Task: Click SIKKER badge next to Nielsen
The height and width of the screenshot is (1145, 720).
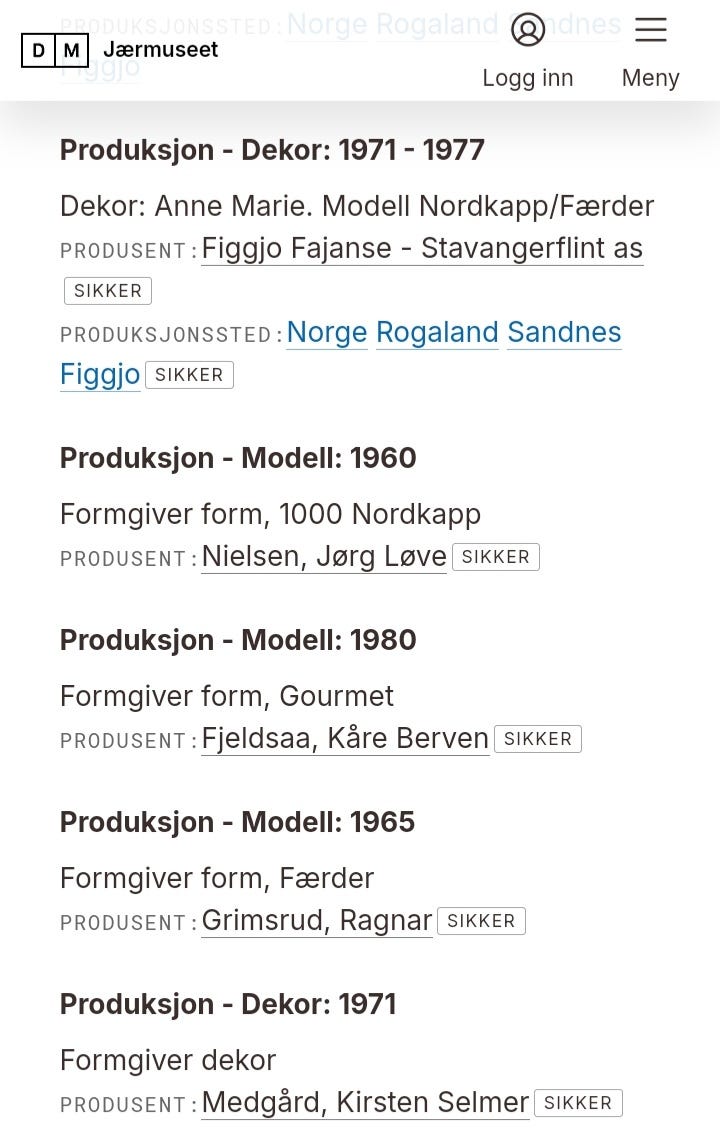Action: [x=496, y=557]
